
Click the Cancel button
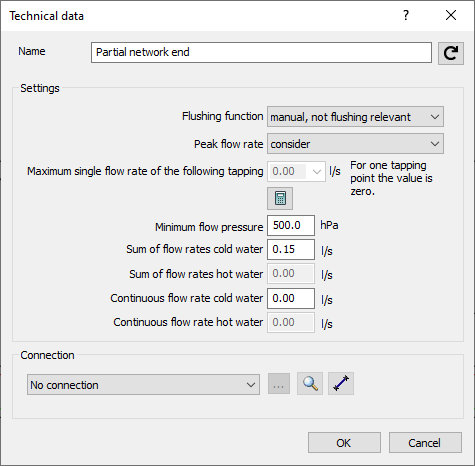tap(425, 443)
